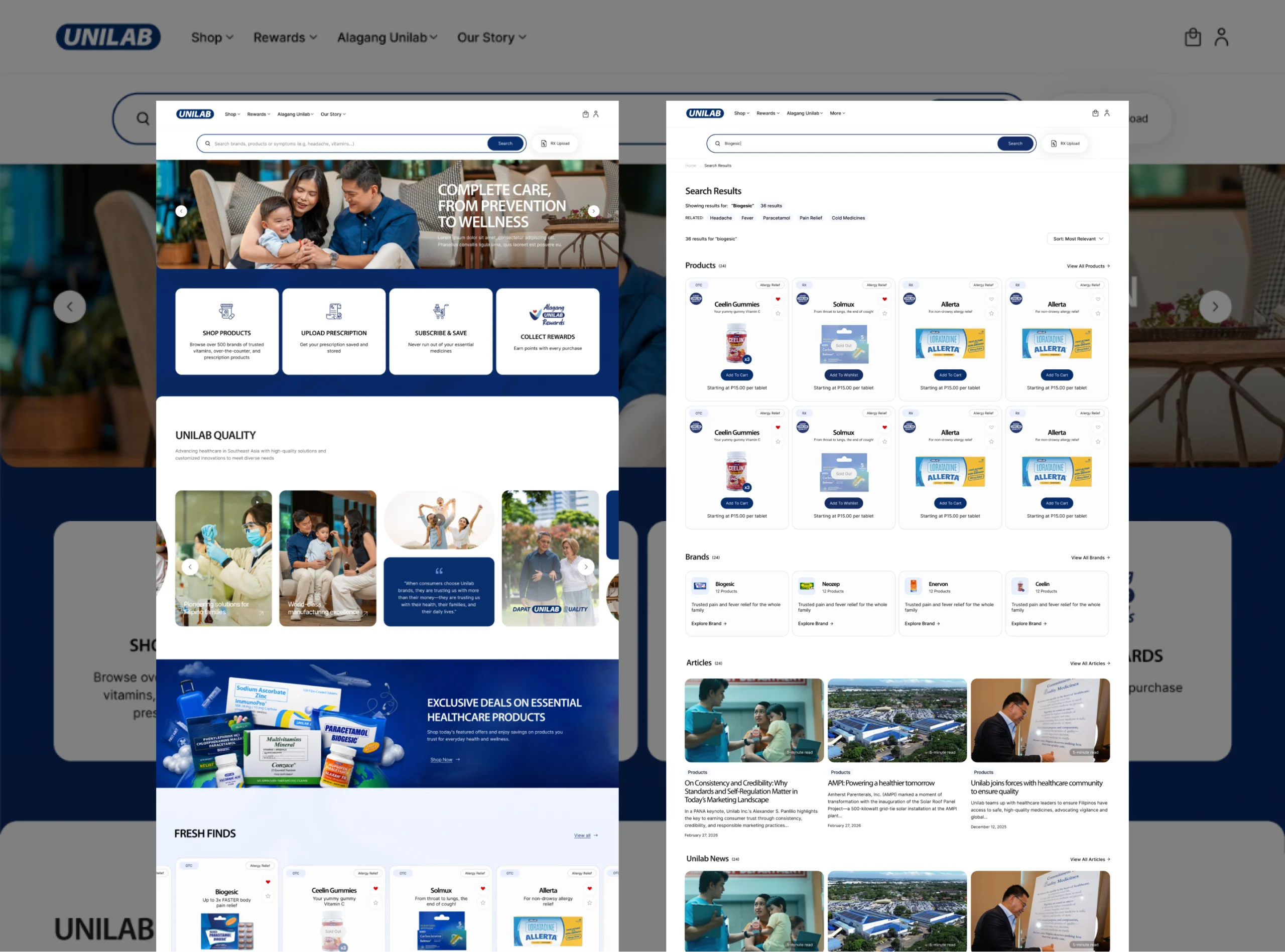The height and width of the screenshot is (952, 1285).
Task: Toggle the heart on Allerta in Fresh Finds
Action: coord(589,889)
